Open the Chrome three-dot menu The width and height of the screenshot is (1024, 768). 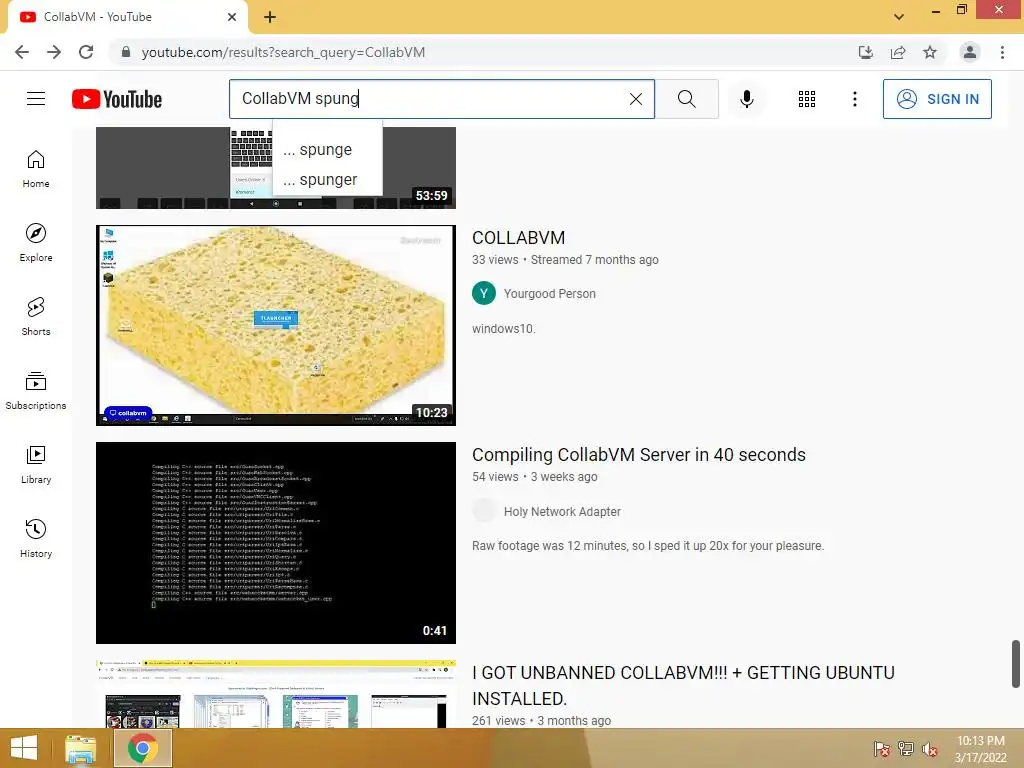(1002, 52)
